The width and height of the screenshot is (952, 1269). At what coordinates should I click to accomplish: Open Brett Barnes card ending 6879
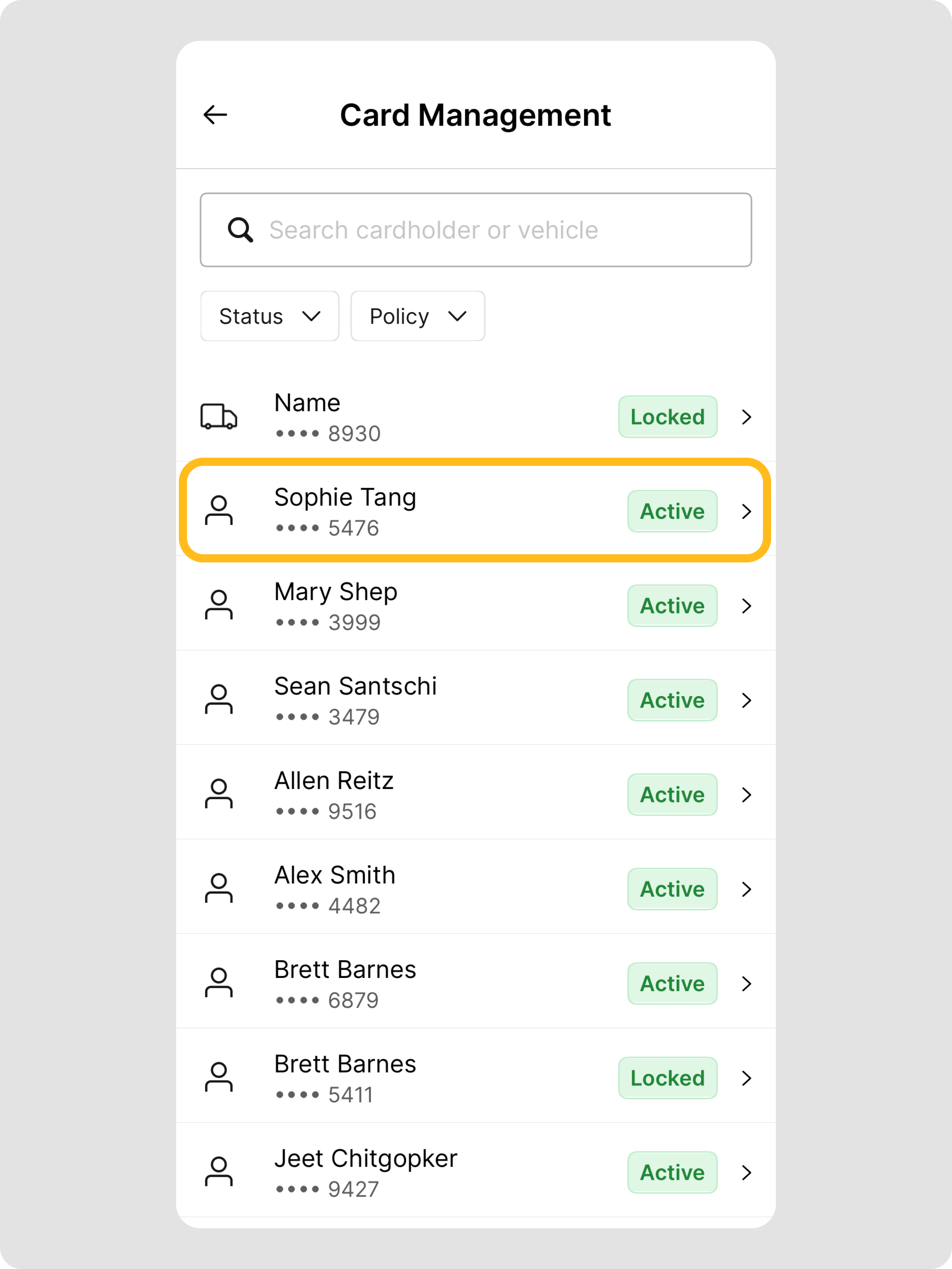tap(402, 983)
